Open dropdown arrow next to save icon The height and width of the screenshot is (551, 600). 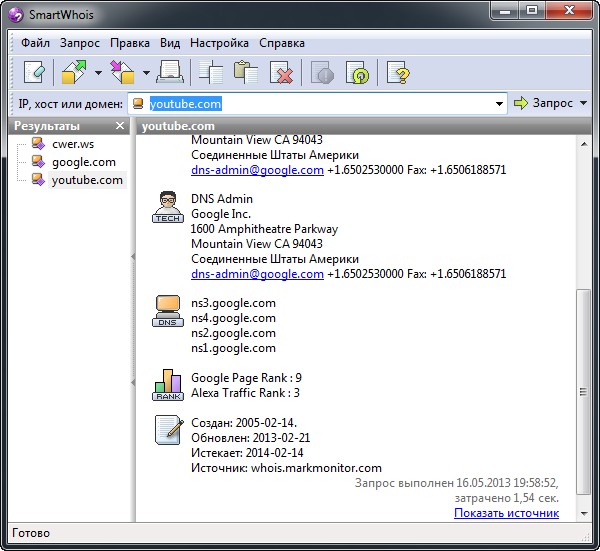click(146, 72)
